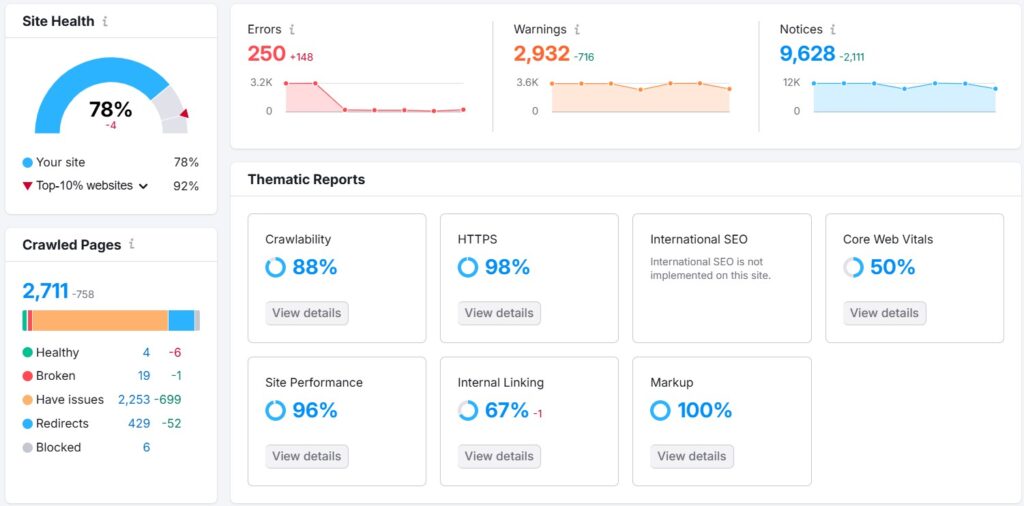The width and height of the screenshot is (1024, 506).
Task: Open Site Performance View details
Action: click(x=307, y=456)
